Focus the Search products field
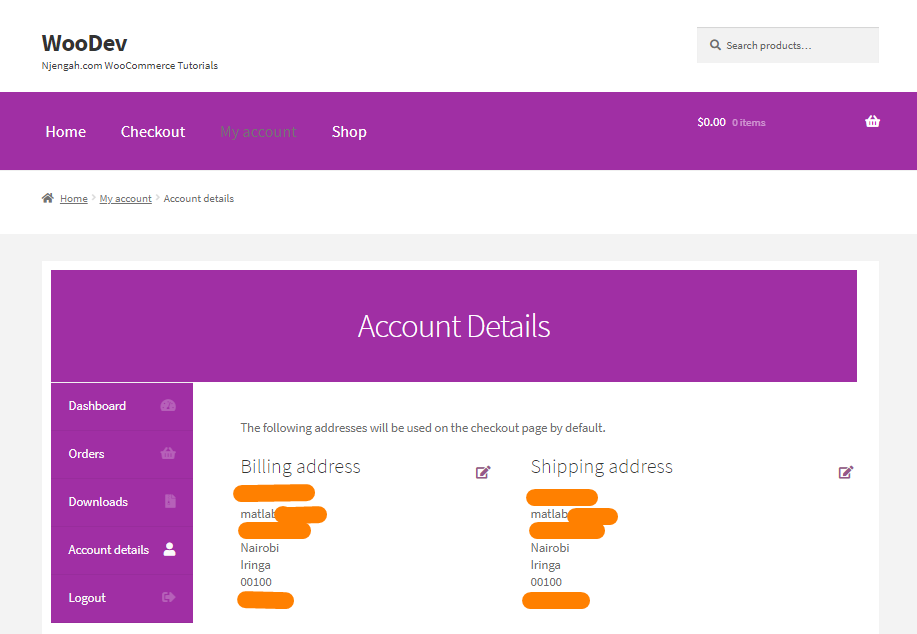The image size is (917, 634). pyautogui.click(x=788, y=45)
